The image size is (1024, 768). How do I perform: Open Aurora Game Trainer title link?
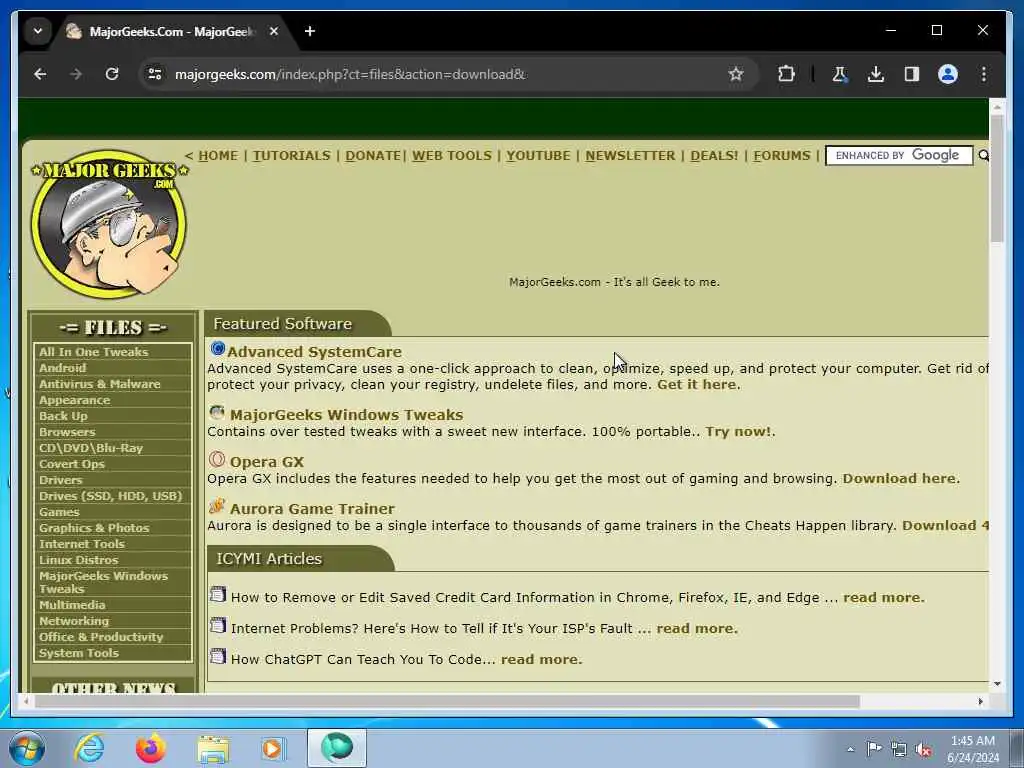312,509
